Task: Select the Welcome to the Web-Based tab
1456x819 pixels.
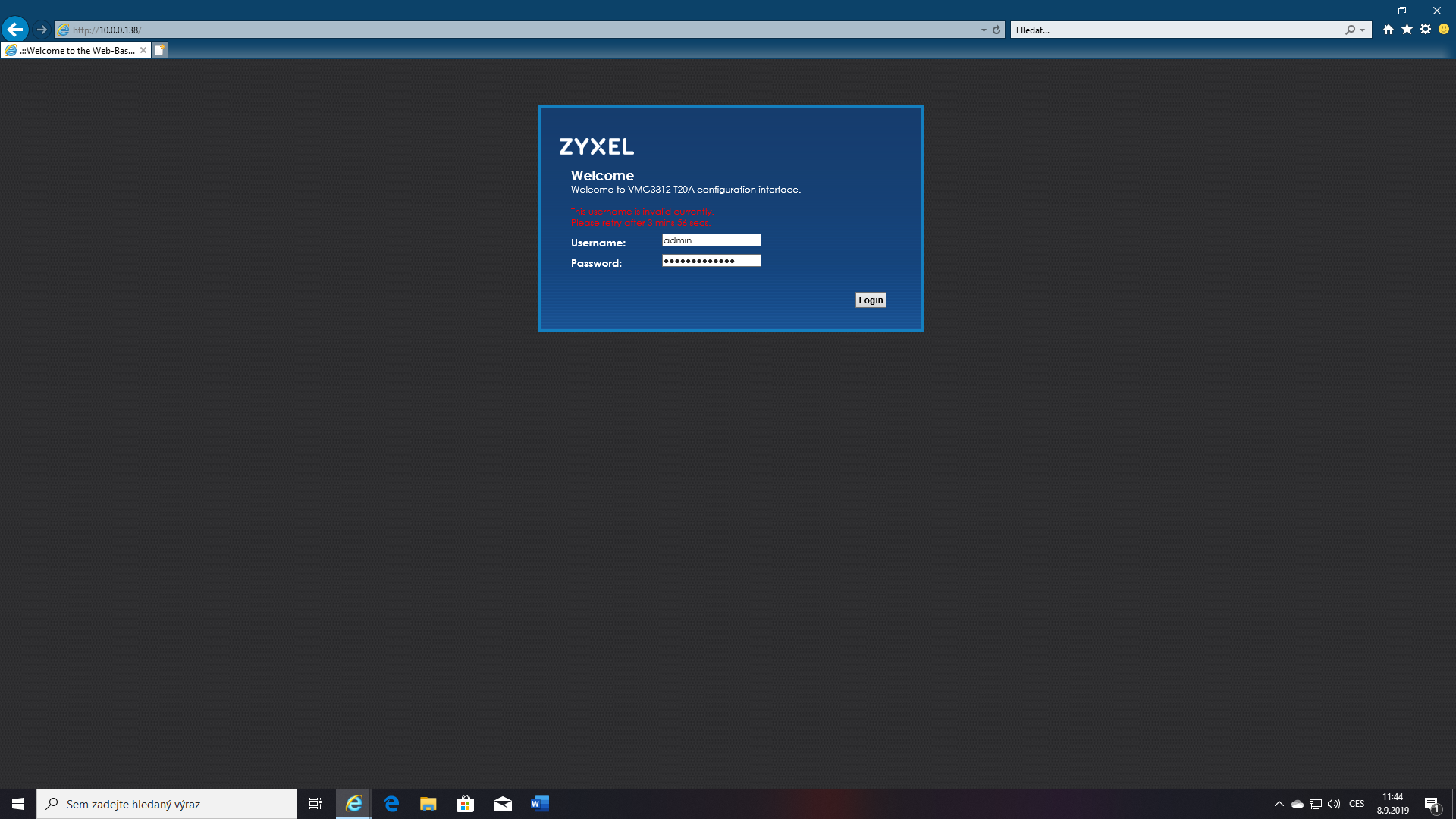Action: (x=76, y=50)
